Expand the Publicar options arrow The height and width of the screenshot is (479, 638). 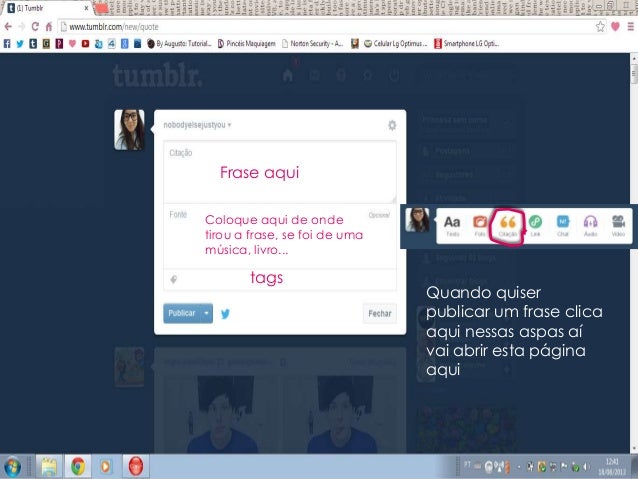click(x=207, y=313)
